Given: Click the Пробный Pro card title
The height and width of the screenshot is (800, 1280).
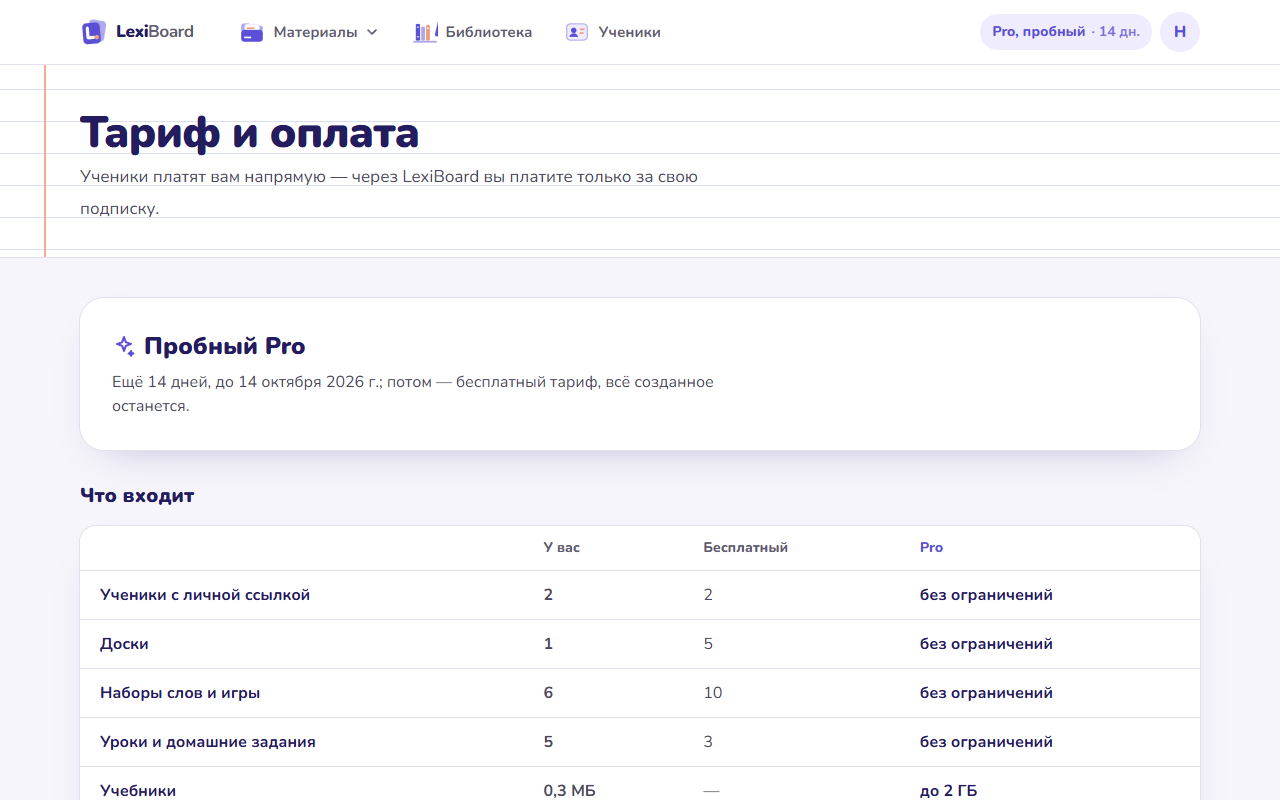Looking at the screenshot, I should [225, 346].
